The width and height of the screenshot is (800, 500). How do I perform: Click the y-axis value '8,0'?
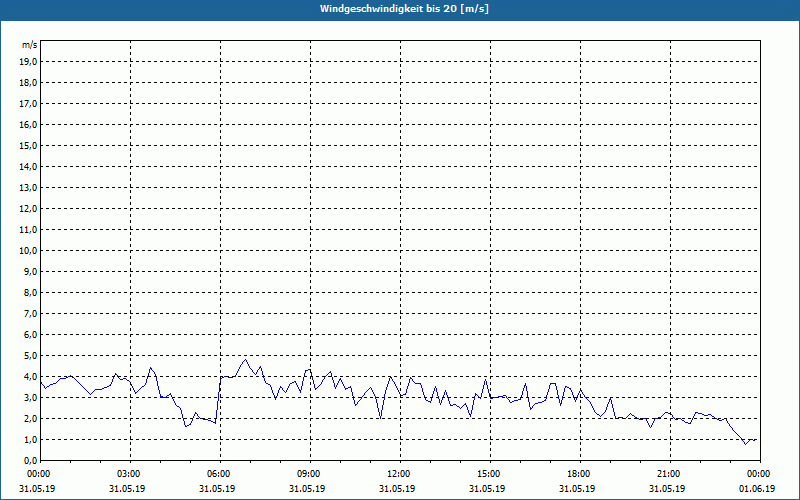30,292
